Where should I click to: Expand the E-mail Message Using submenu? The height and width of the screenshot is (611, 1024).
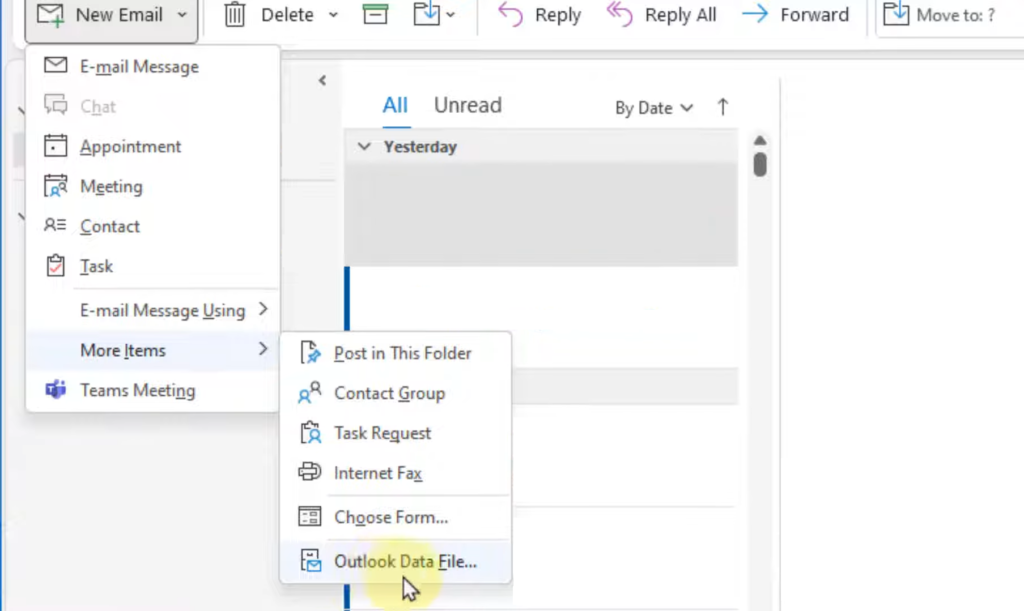click(153, 310)
